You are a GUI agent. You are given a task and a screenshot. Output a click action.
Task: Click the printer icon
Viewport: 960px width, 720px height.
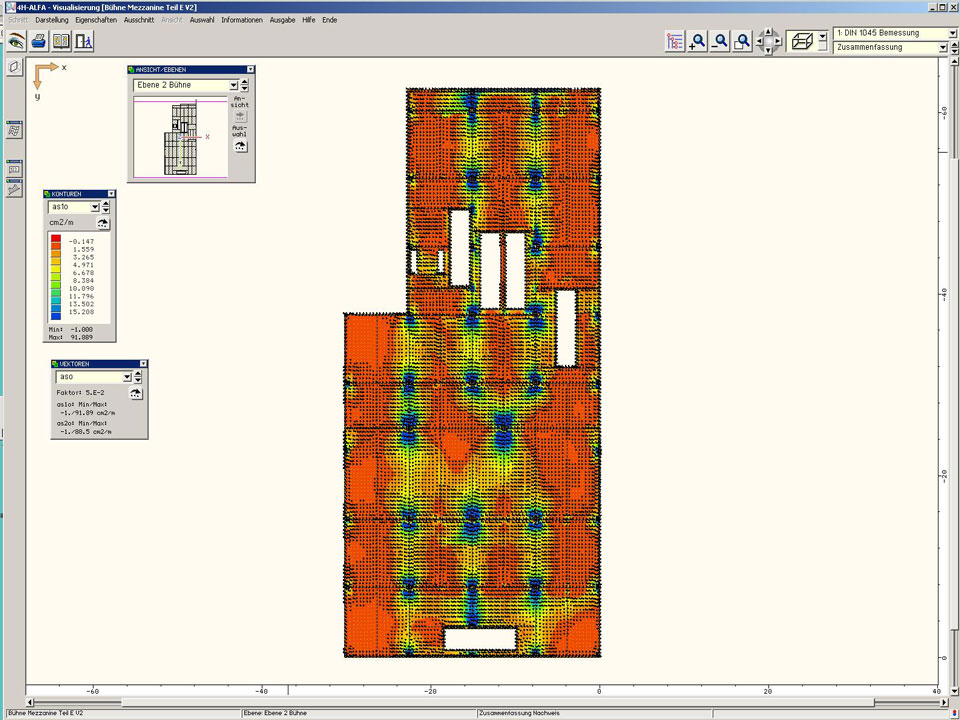click(38, 41)
